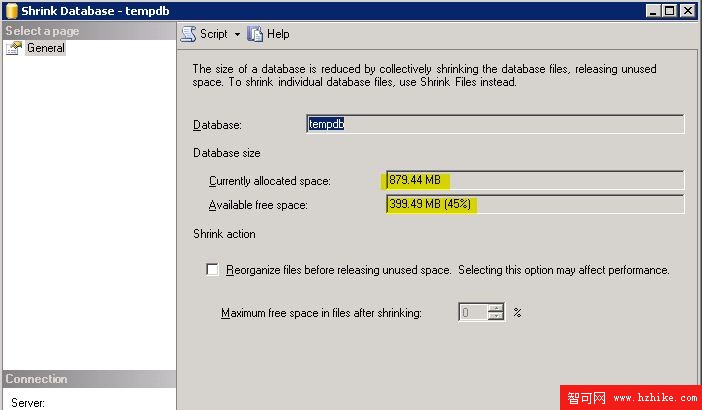Select the General page icon

coord(14,48)
